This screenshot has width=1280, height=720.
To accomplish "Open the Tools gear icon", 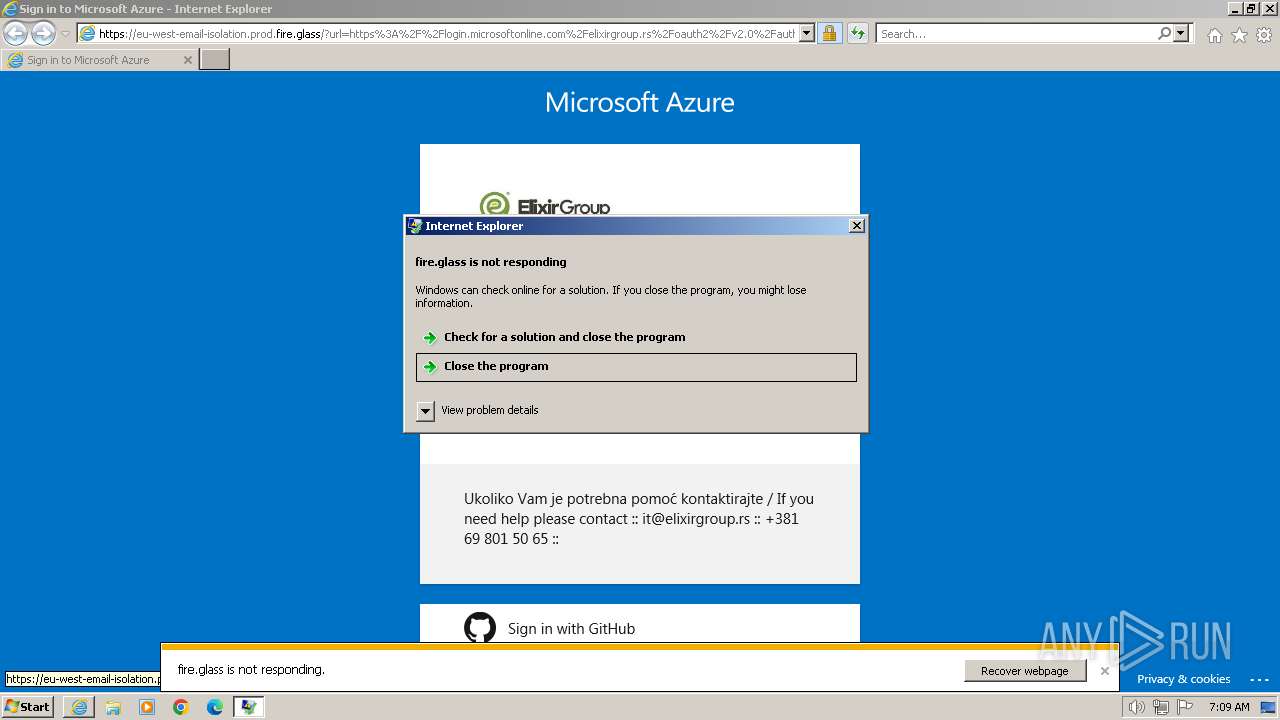I will coord(1264,35).
